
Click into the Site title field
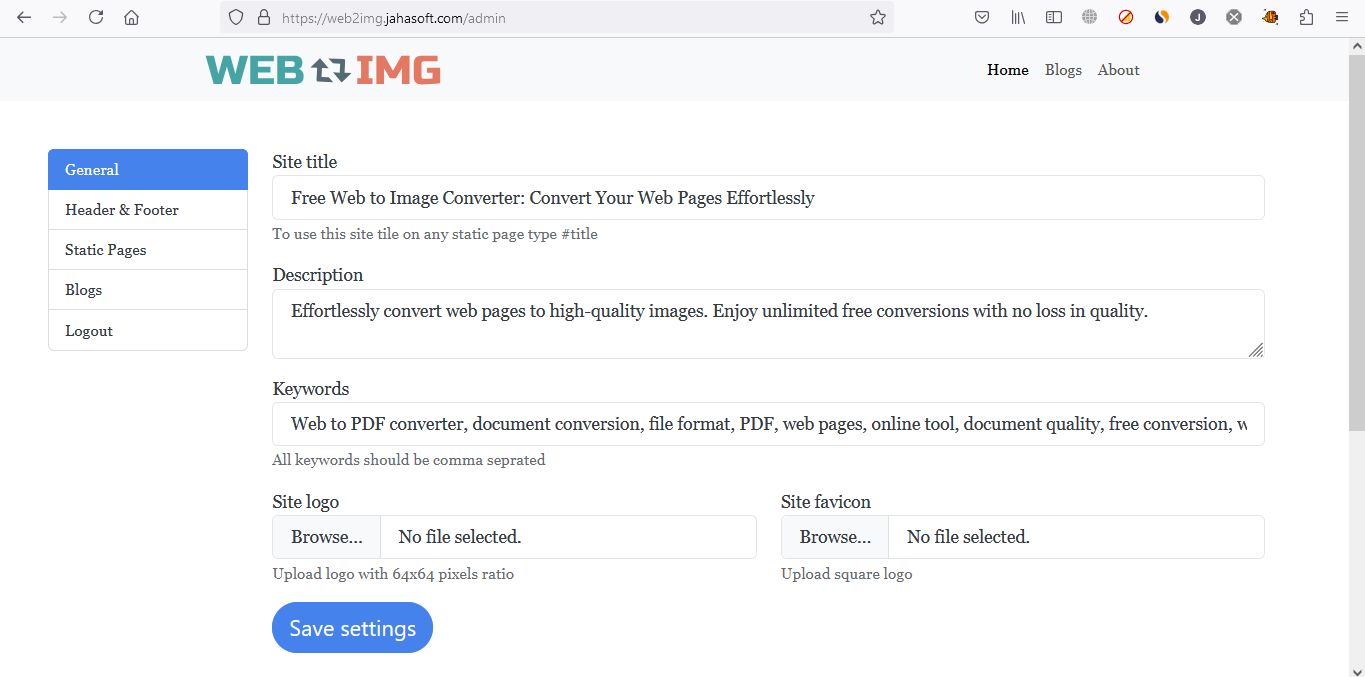[x=767, y=198]
